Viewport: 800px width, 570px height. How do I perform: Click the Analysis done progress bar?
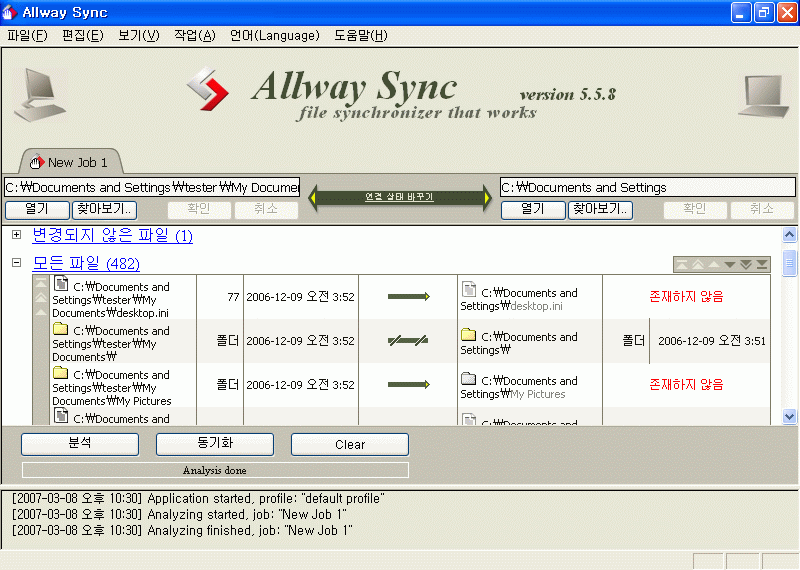[x=215, y=470]
